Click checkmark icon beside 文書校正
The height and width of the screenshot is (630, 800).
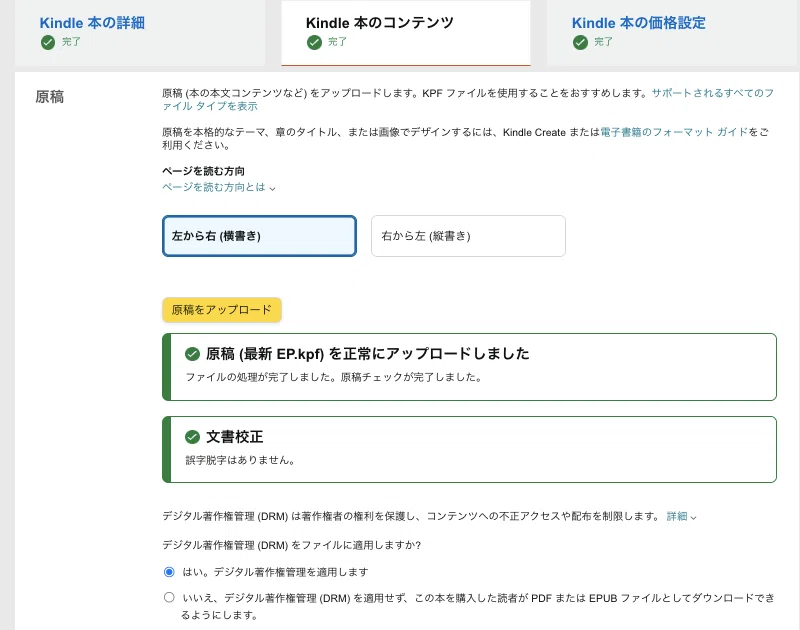[192, 437]
